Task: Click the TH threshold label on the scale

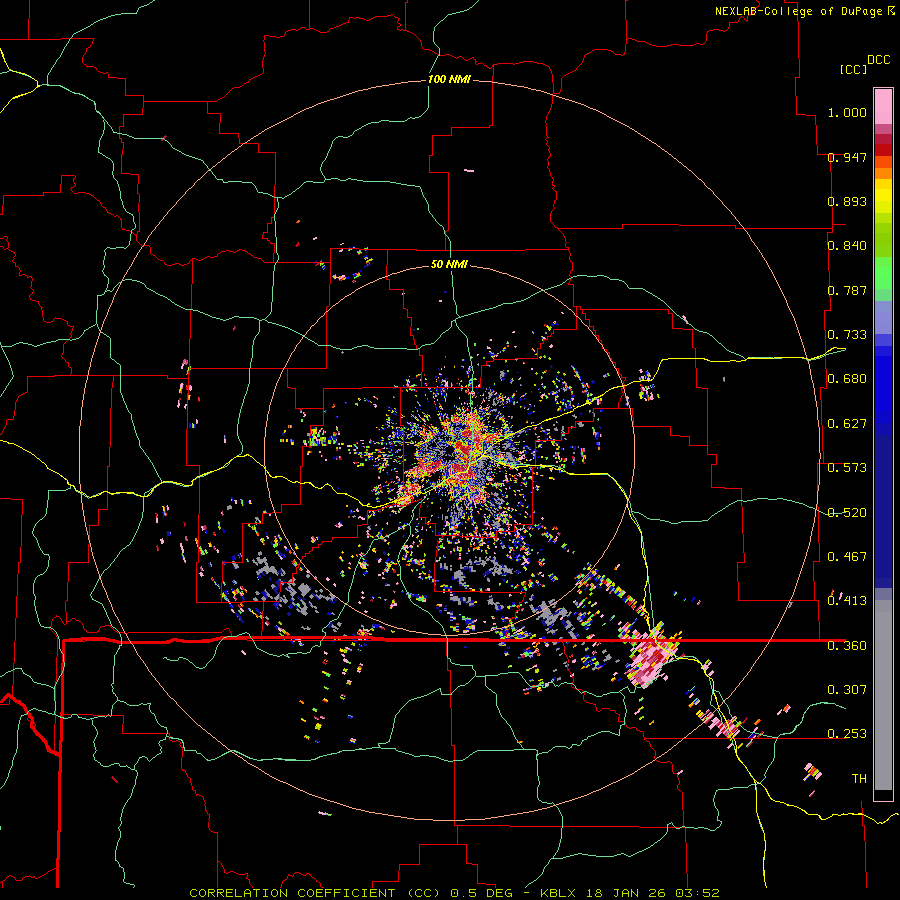Action: click(859, 779)
